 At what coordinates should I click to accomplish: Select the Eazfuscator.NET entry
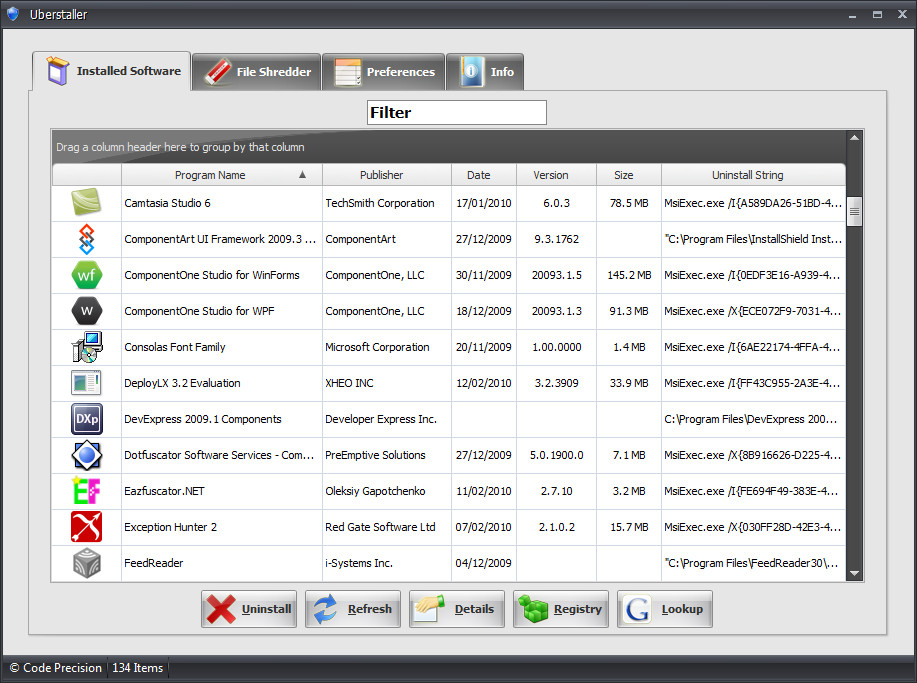click(164, 491)
